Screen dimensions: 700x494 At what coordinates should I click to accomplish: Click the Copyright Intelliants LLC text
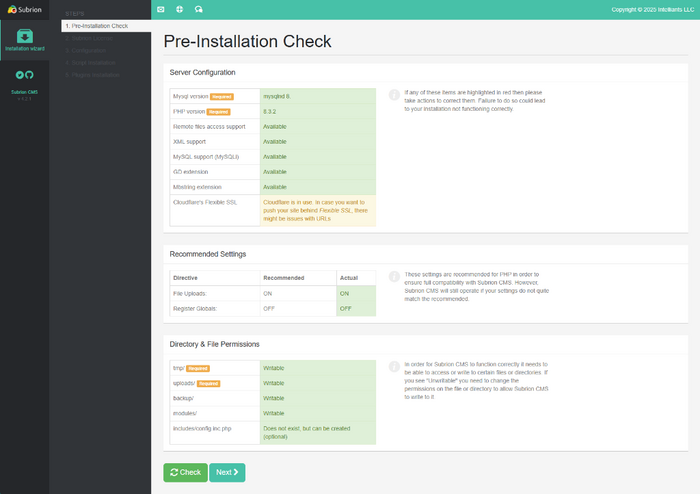click(653, 10)
